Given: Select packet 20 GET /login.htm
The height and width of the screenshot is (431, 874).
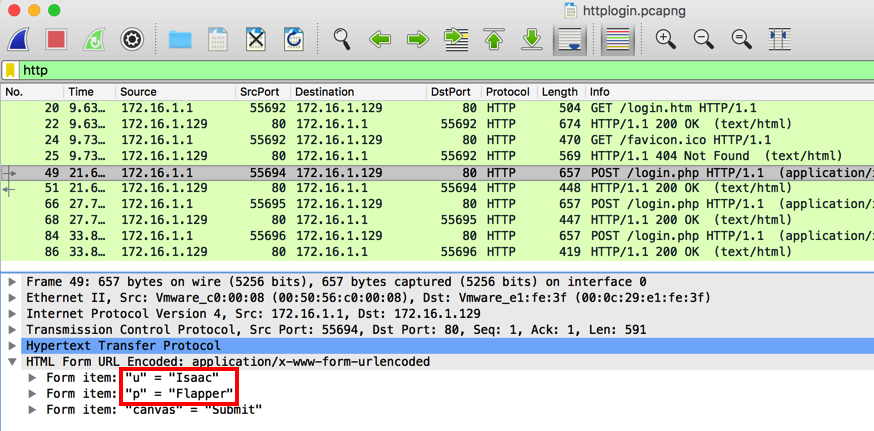Looking at the screenshot, I should click(x=437, y=108).
